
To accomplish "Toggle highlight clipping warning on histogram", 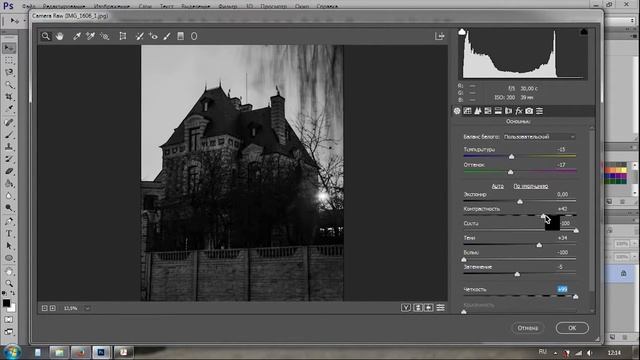I will coord(584,32).
